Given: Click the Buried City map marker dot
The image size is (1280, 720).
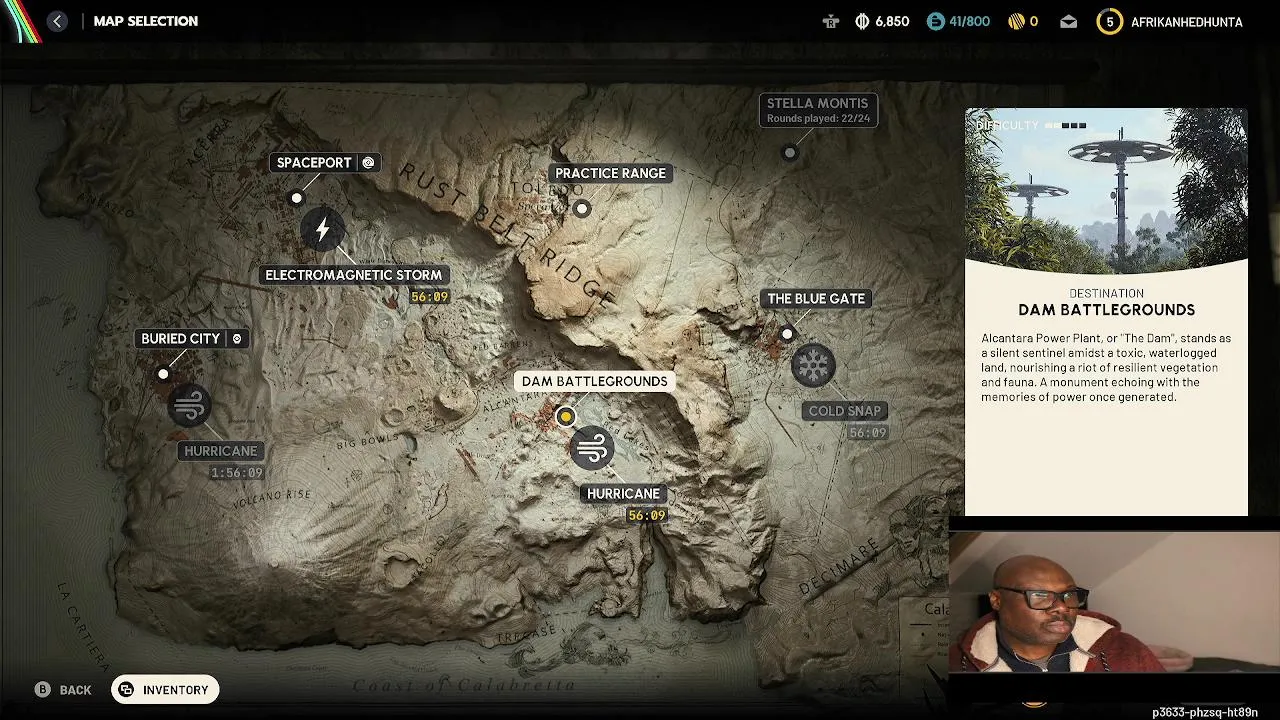Looking at the screenshot, I should click(163, 374).
